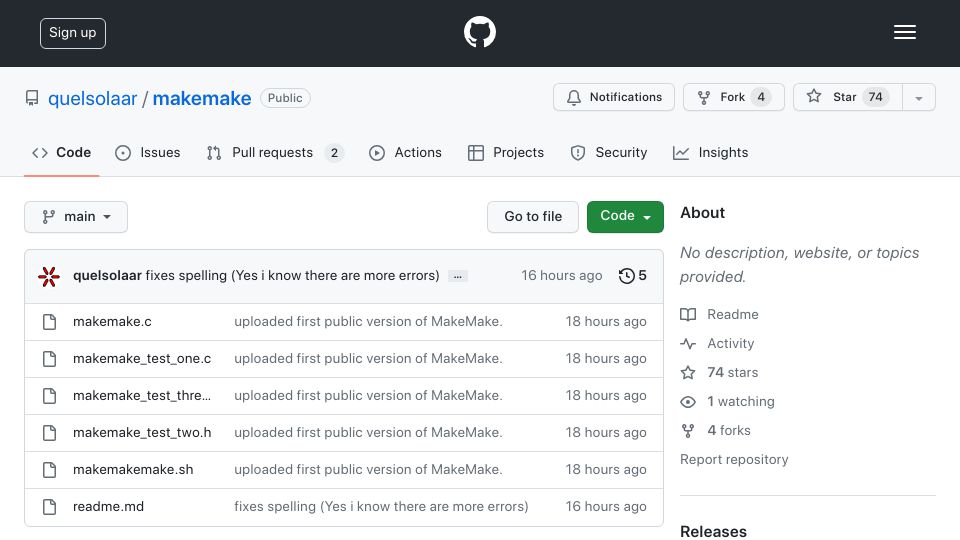Image resolution: width=960 pixels, height=540 pixels.
Task: Click the Go to file button
Action: tap(533, 217)
